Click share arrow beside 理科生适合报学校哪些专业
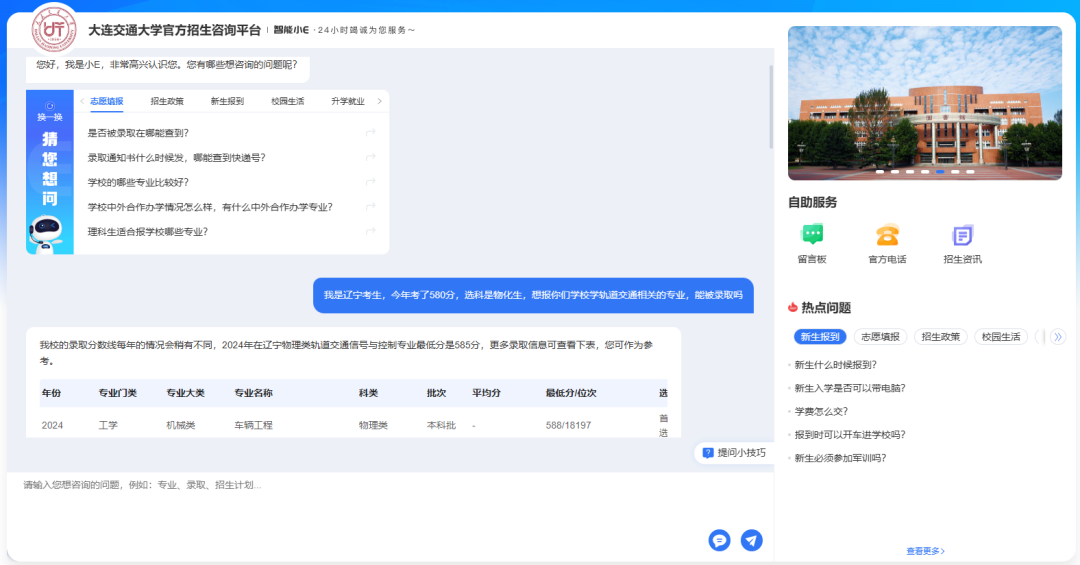 pyautogui.click(x=370, y=232)
